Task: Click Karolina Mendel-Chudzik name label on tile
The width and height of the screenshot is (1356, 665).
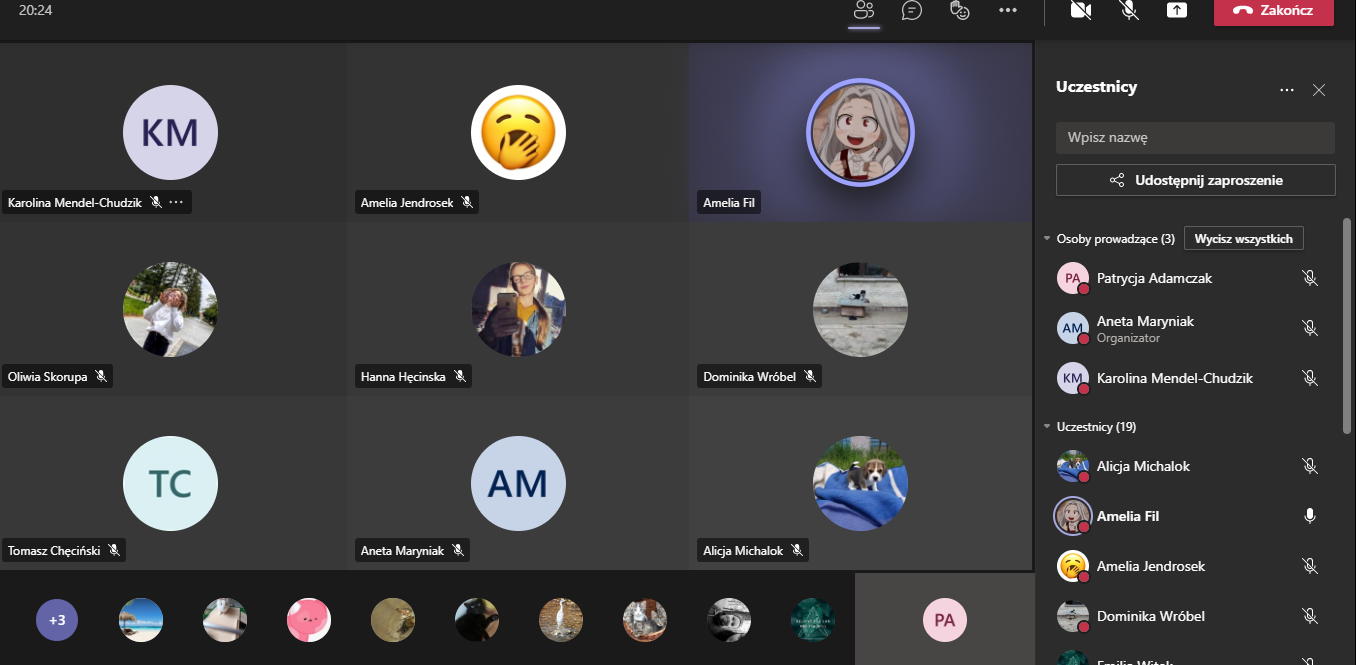Action: coord(75,203)
